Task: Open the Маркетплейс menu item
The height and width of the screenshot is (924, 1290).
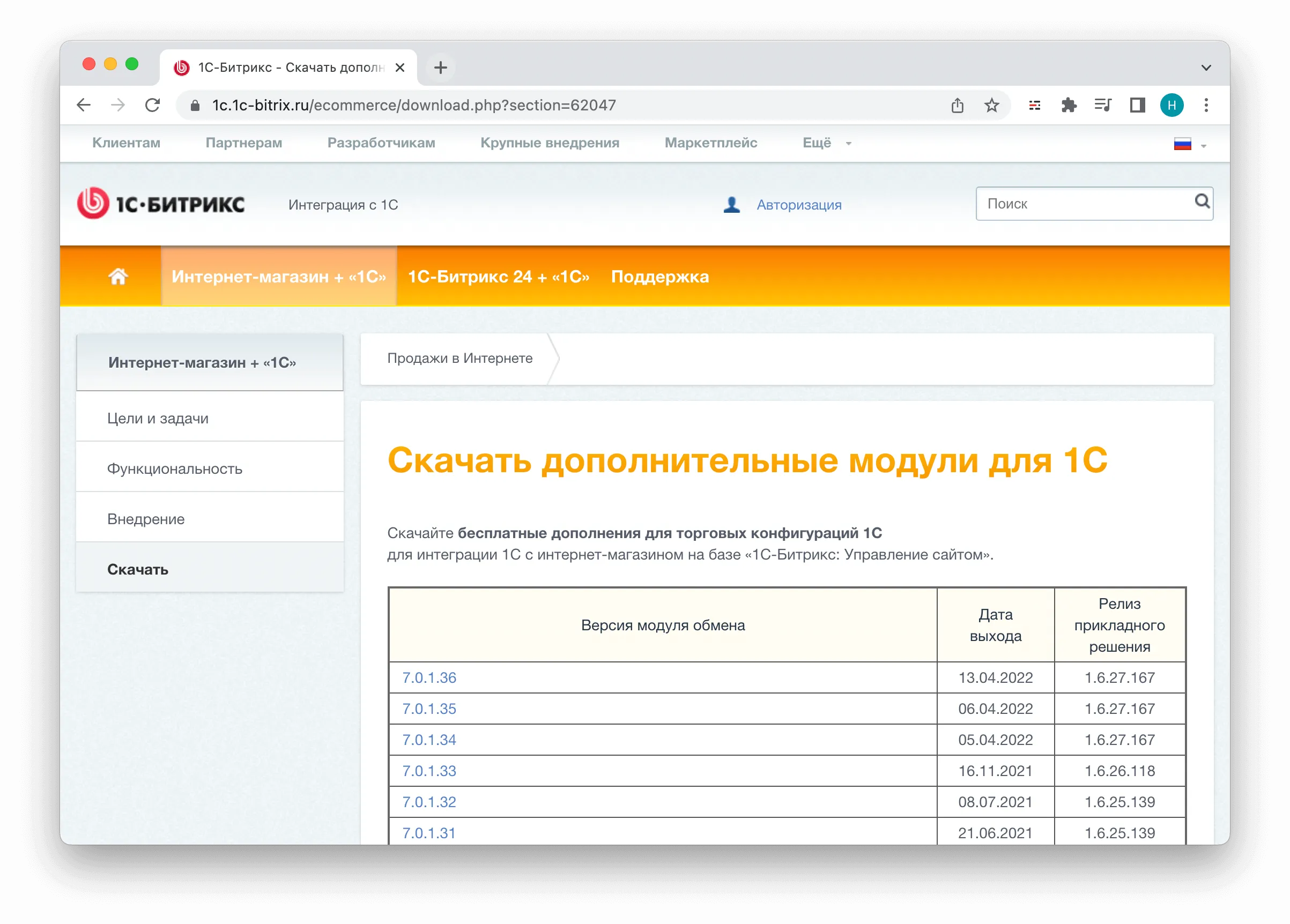Action: [x=710, y=143]
